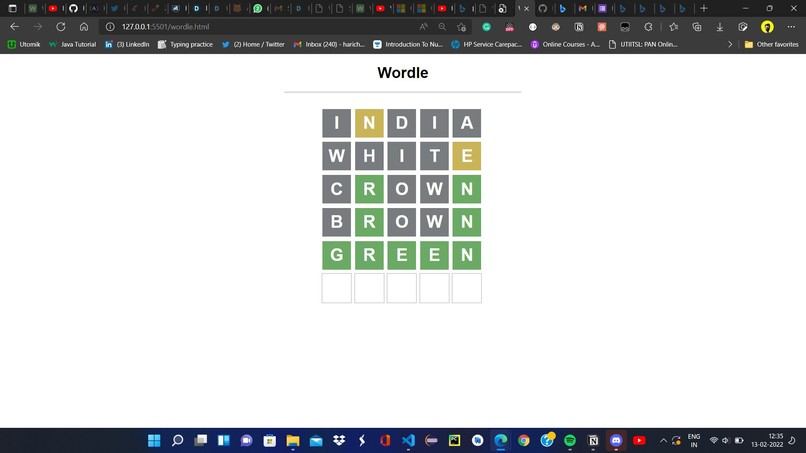Open Dropbox from the taskbar
The image size is (806, 453).
point(339,440)
